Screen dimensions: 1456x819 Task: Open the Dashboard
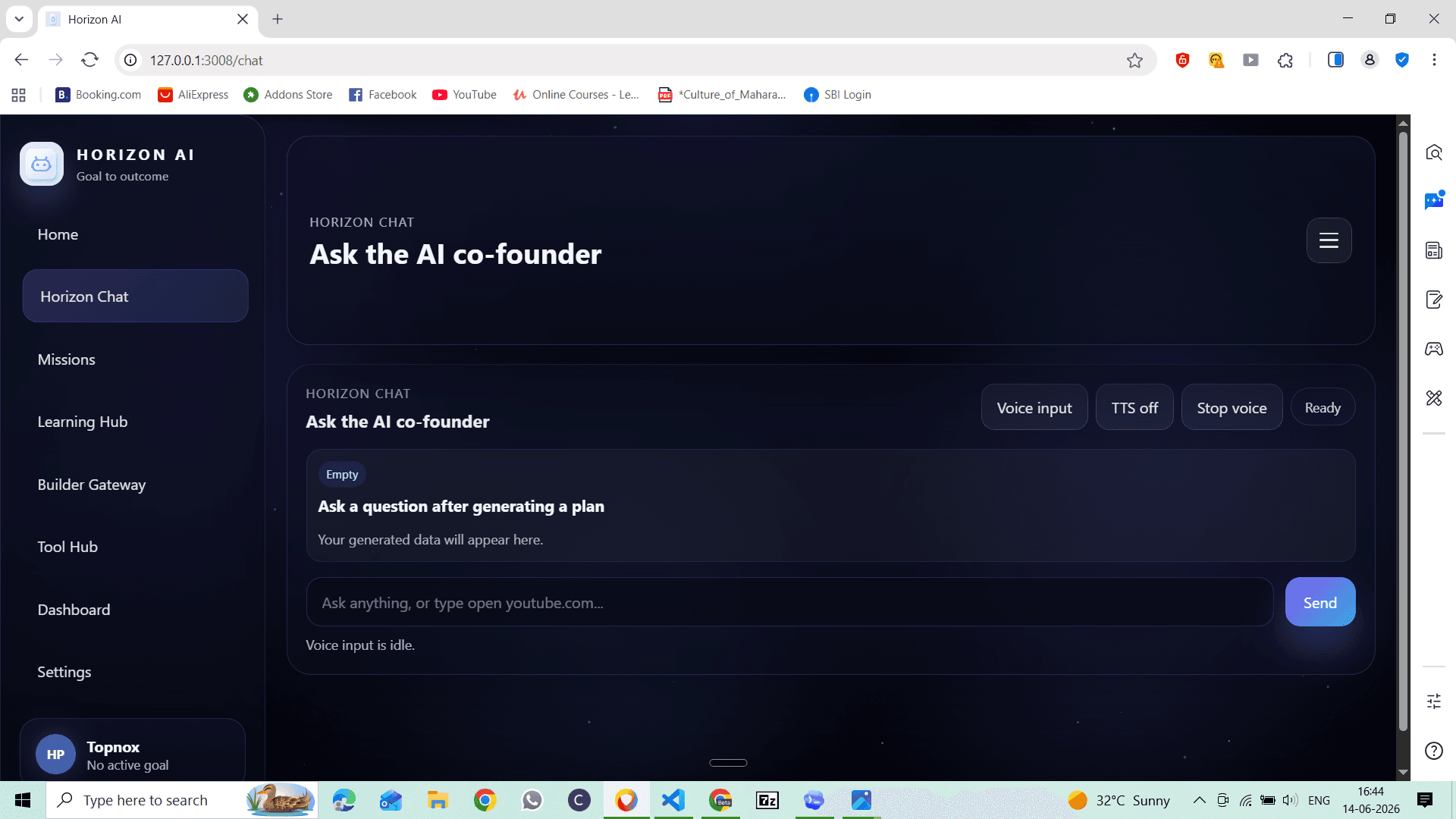74,610
